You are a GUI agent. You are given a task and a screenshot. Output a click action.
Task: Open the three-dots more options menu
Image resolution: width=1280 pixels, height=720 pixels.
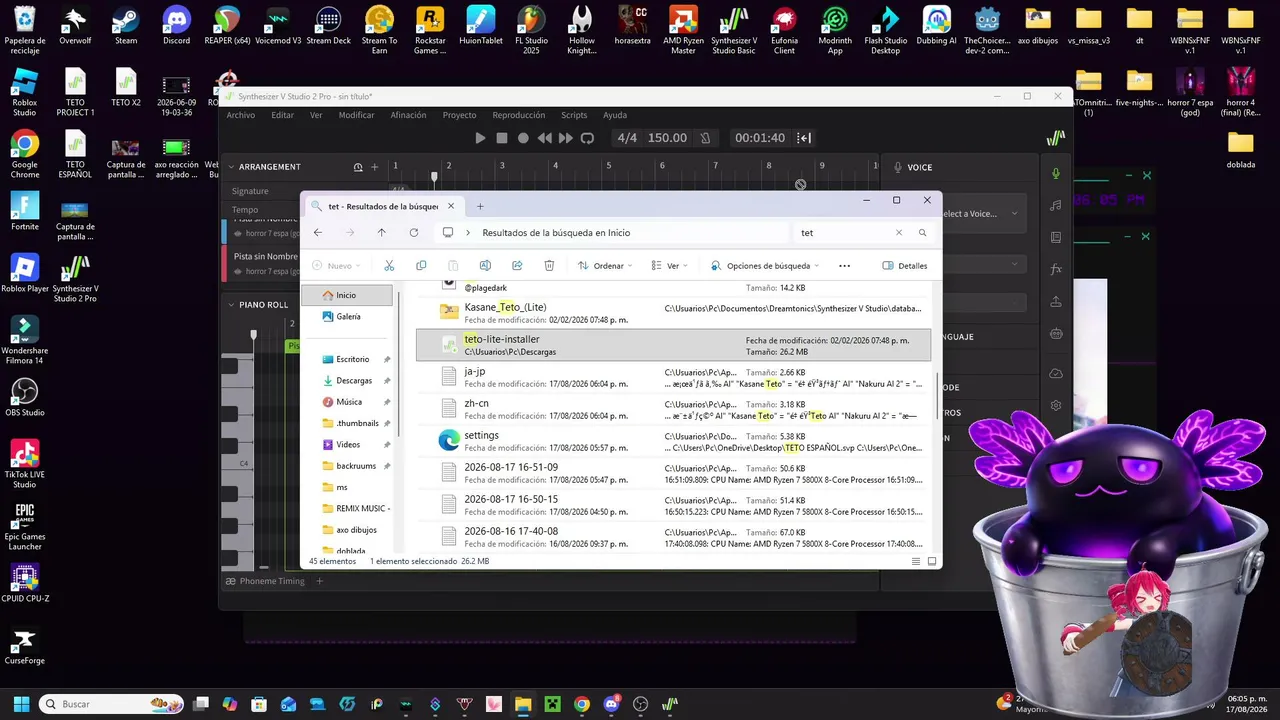[x=844, y=266]
